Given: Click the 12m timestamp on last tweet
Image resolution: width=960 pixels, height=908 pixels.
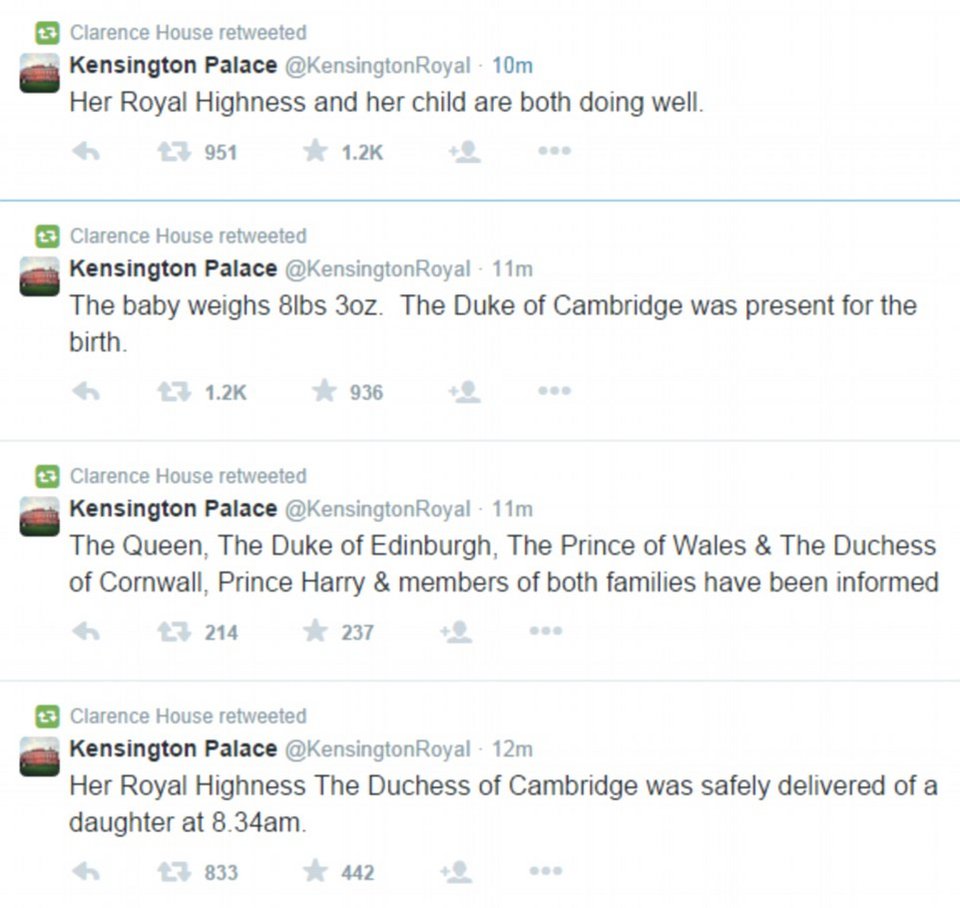Looking at the screenshot, I should 512,749.
